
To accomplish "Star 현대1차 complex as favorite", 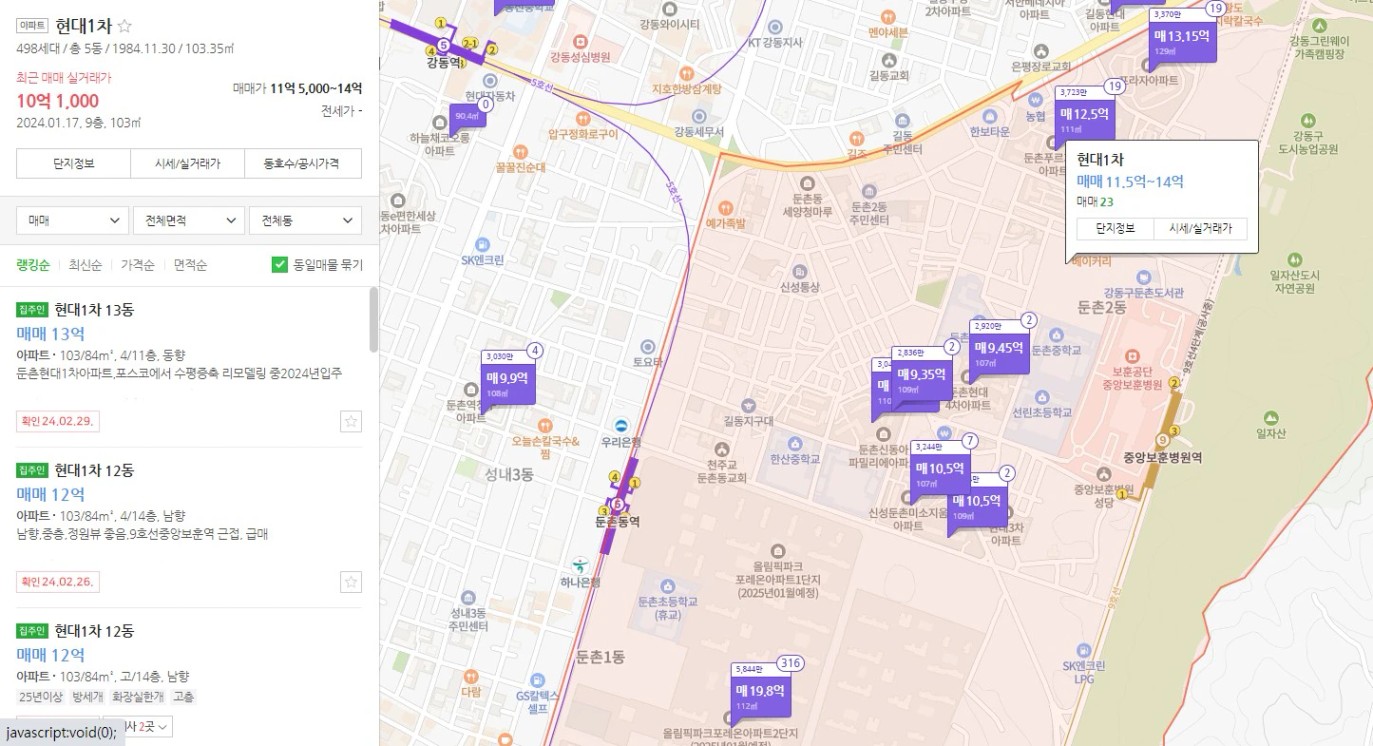I will (125, 26).
